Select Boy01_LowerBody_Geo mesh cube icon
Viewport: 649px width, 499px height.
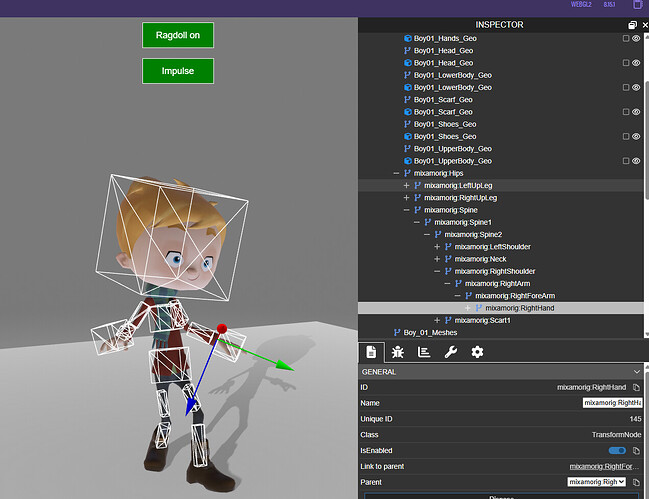click(x=408, y=87)
